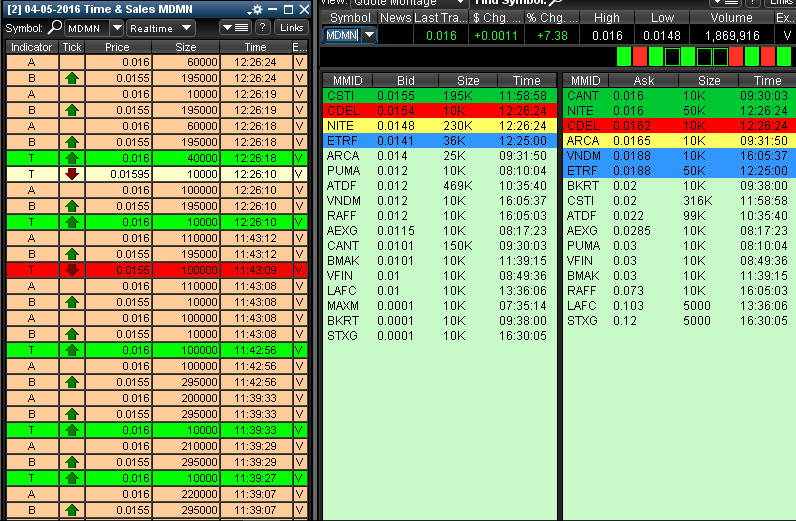Select the CSTI bid row at 0.0155
This screenshot has height=521, width=796.
pyautogui.click(x=438, y=95)
